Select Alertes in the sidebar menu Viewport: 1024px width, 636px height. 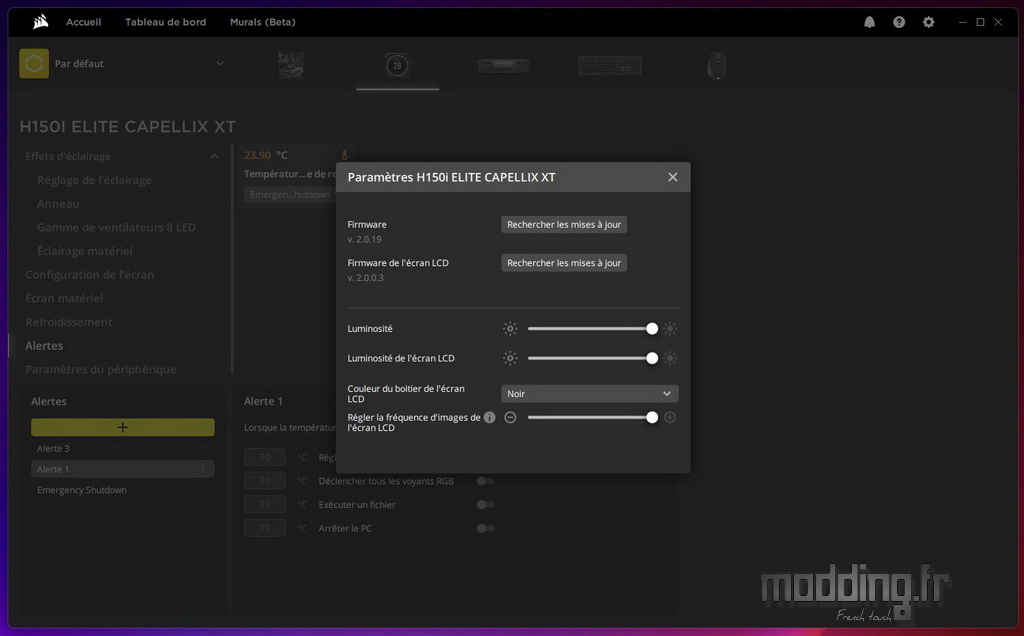(x=44, y=345)
